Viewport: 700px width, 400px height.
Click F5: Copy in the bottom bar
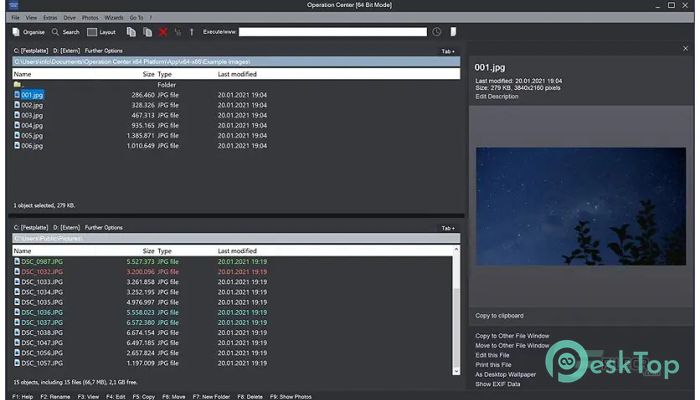(144, 396)
